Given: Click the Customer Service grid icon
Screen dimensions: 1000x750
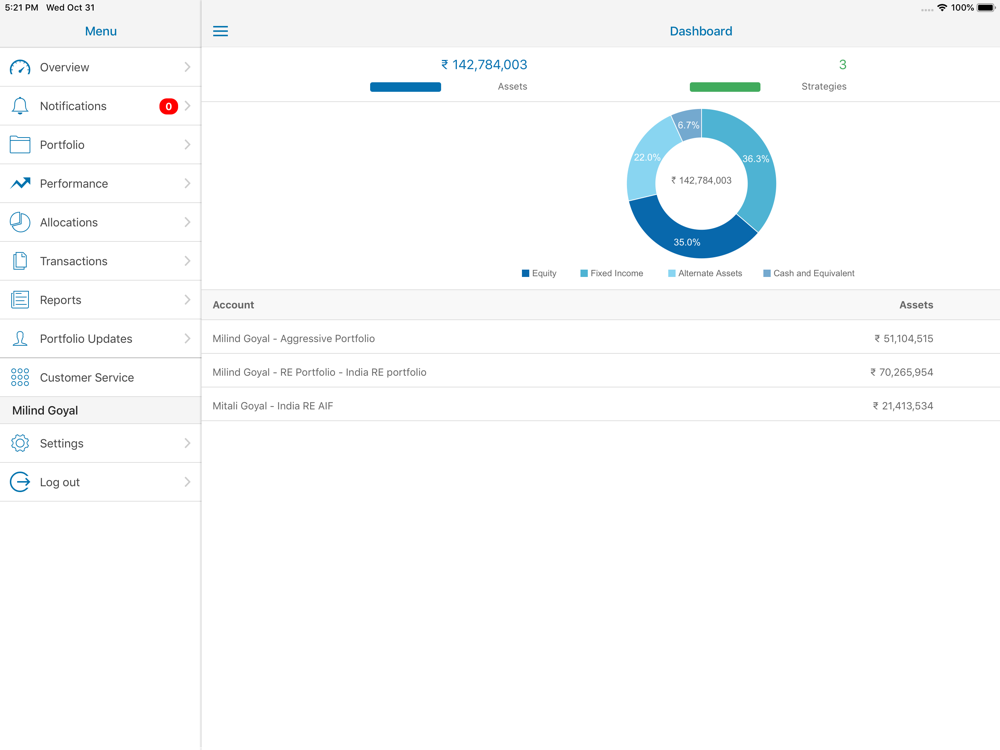Looking at the screenshot, I should pyautogui.click(x=20, y=378).
